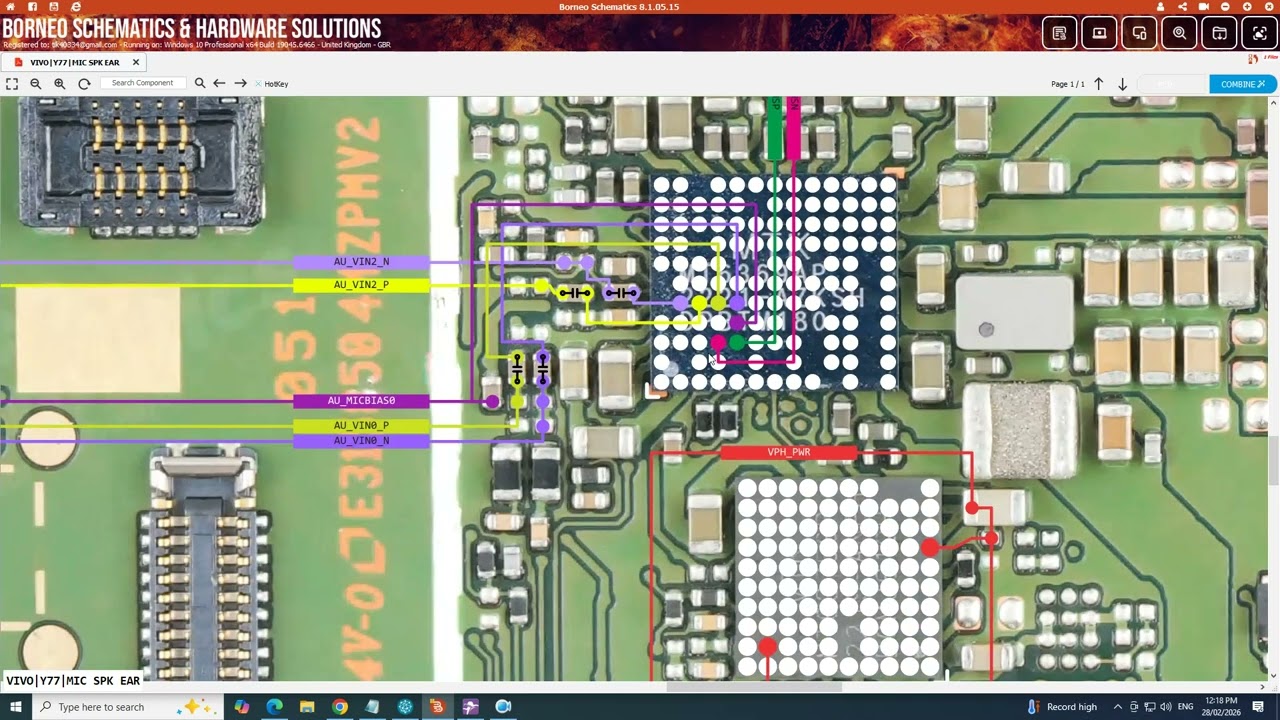
Task: Open the component search magnifier icon
Action: pos(200,83)
